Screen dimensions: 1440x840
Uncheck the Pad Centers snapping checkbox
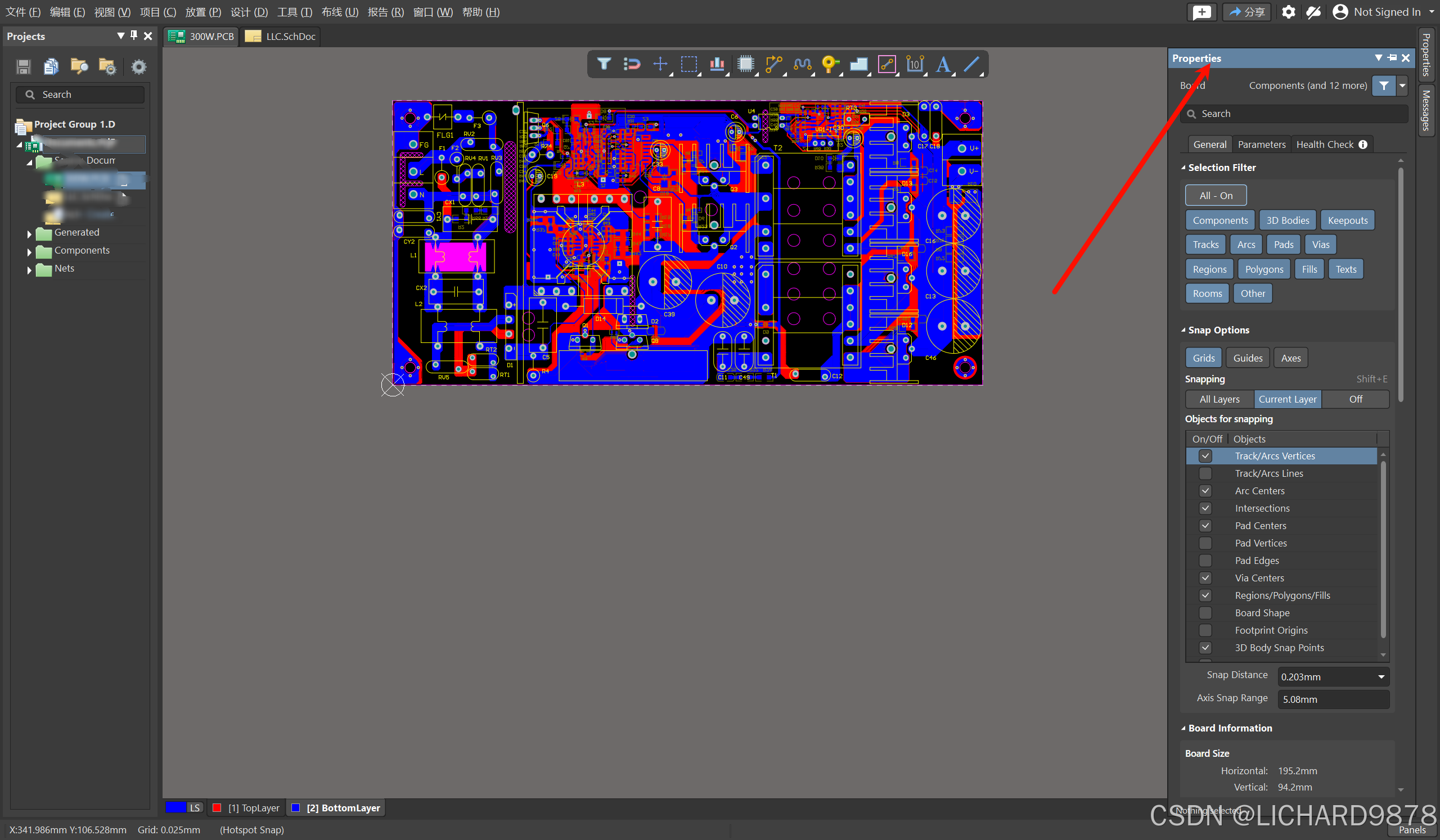1205,525
